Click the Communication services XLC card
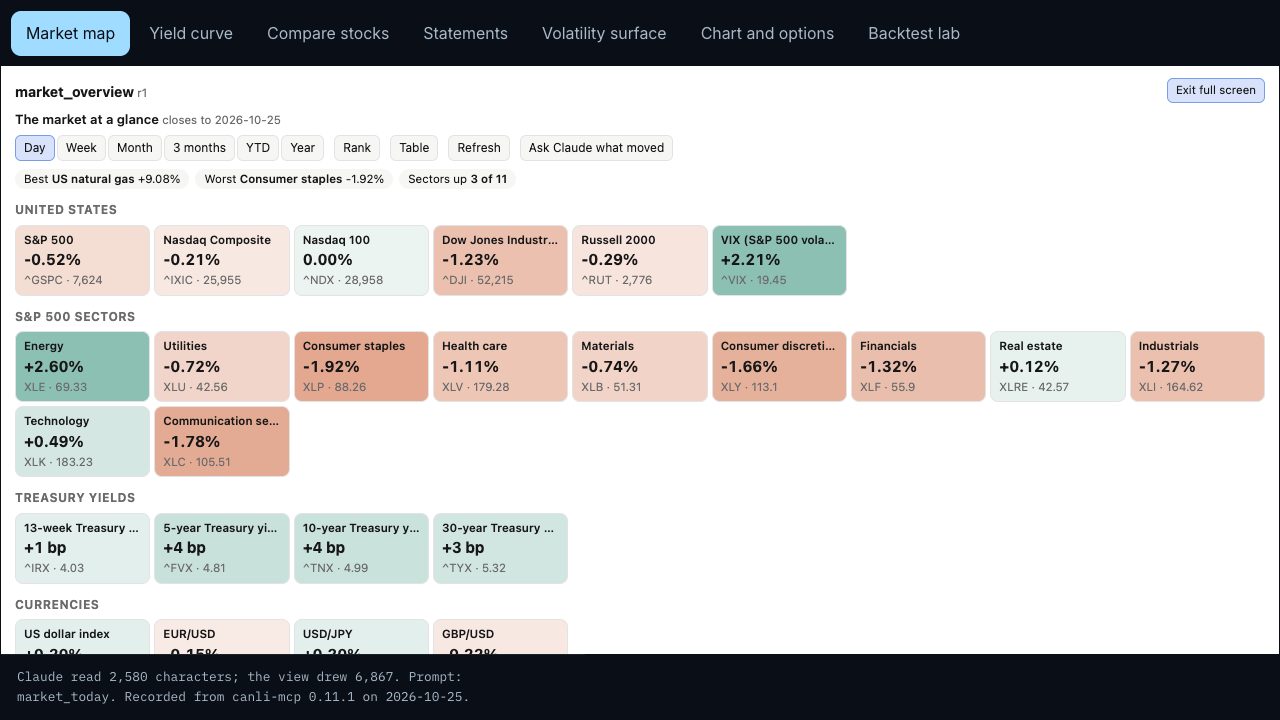 coord(222,441)
